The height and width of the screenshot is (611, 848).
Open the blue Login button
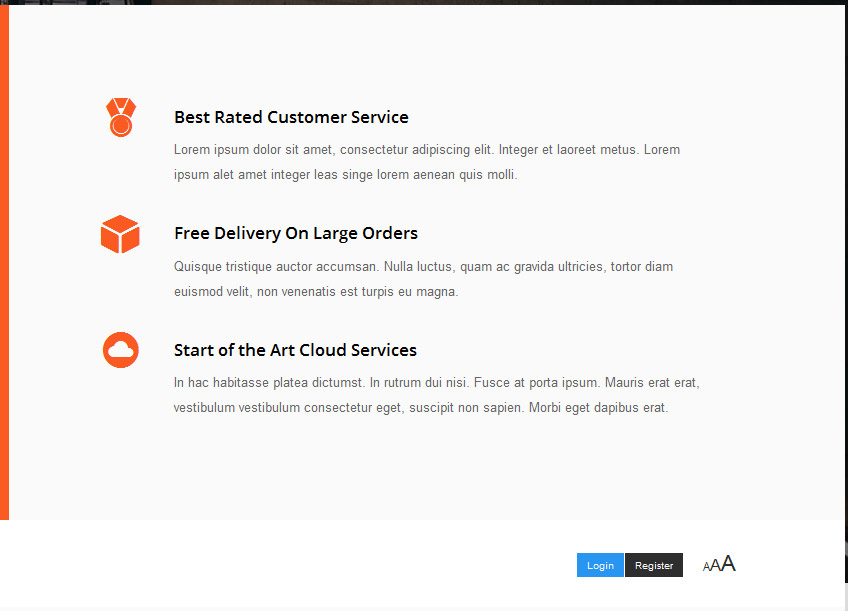pos(600,565)
